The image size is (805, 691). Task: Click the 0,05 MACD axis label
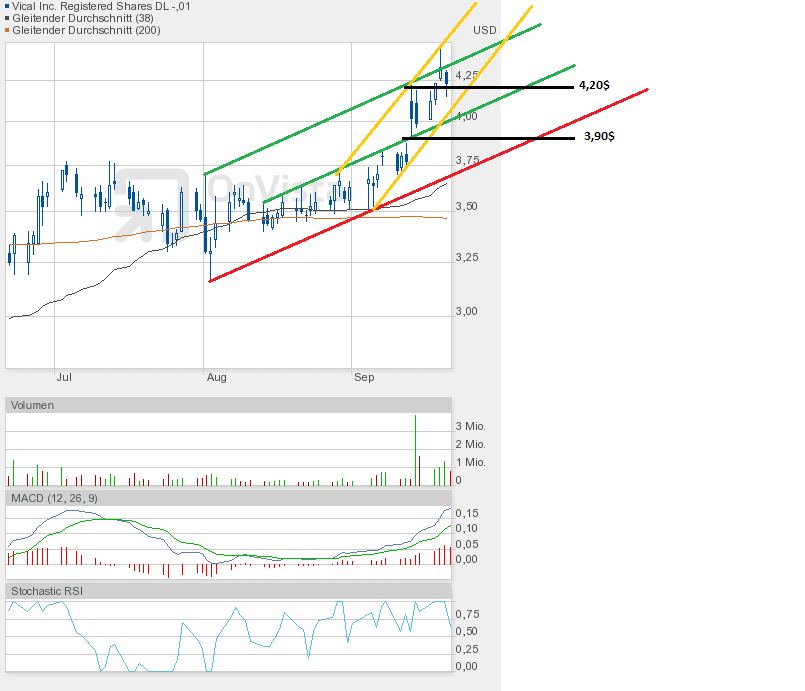467,544
